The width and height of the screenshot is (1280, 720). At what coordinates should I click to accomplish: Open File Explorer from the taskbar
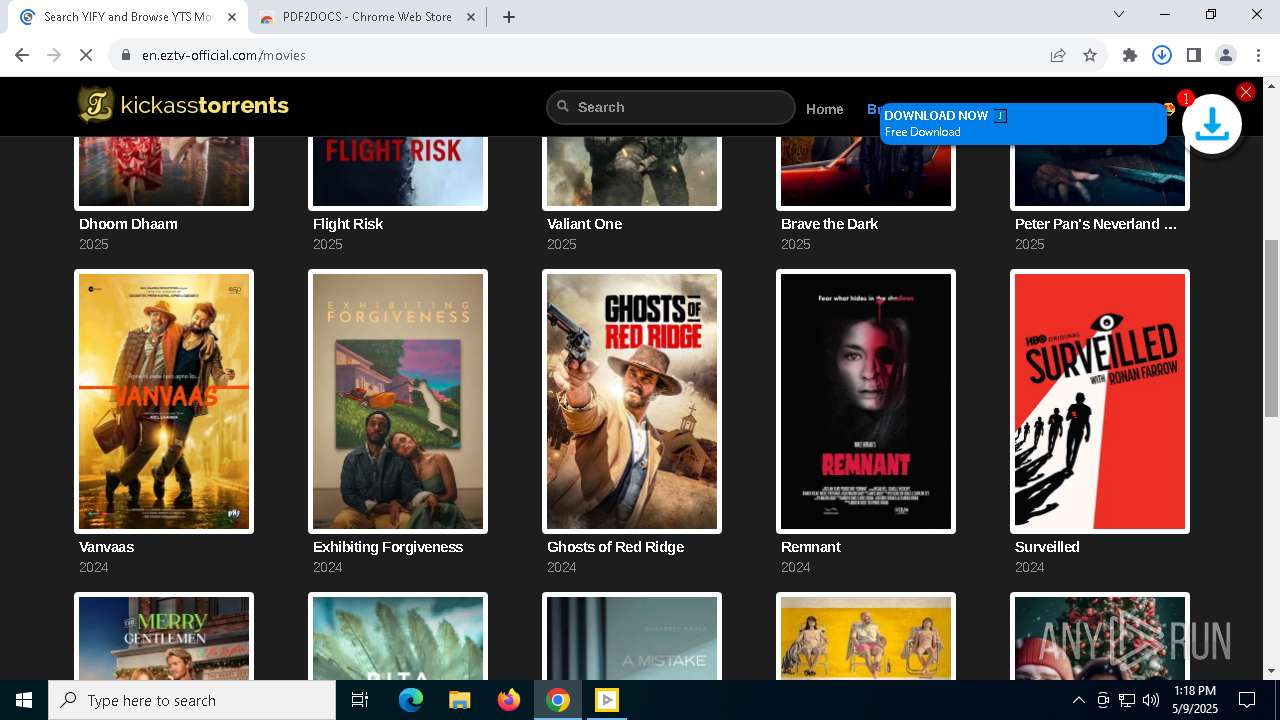point(459,700)
